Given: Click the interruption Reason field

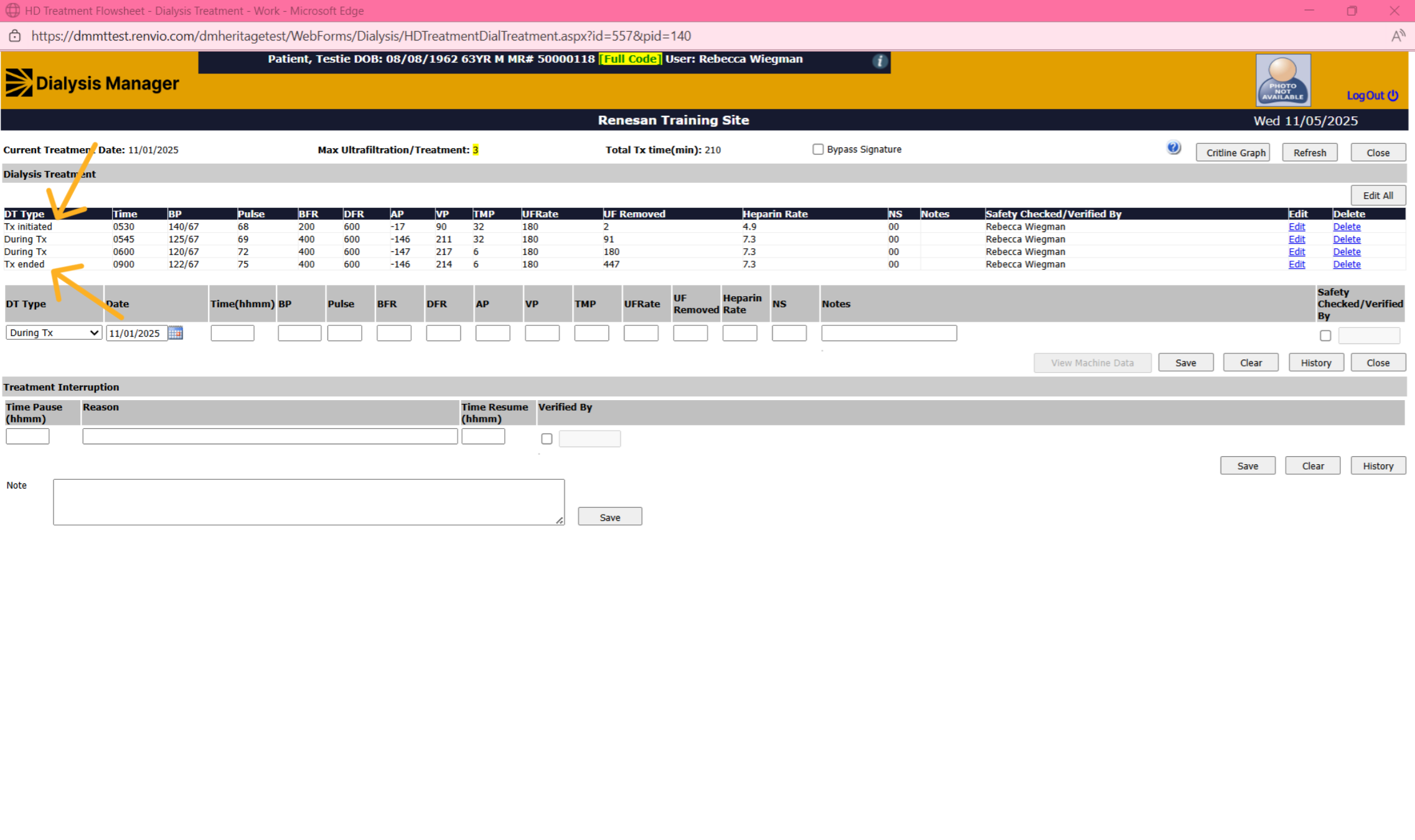Looking at the screenshot, I should point(270,436).
